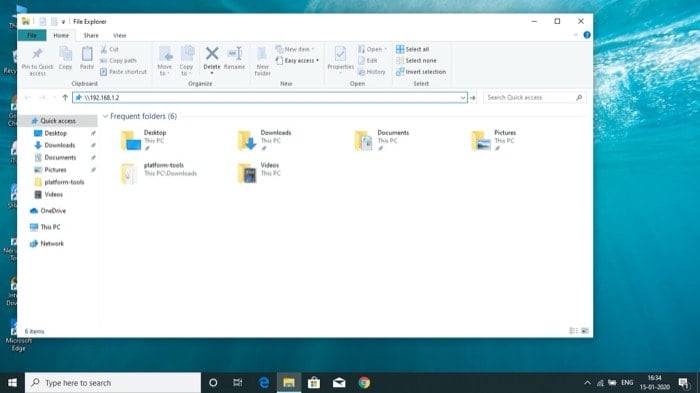The width and height of the screenshot is (700, 393).
Task: Click the History button
Action: tap(371, 71)
